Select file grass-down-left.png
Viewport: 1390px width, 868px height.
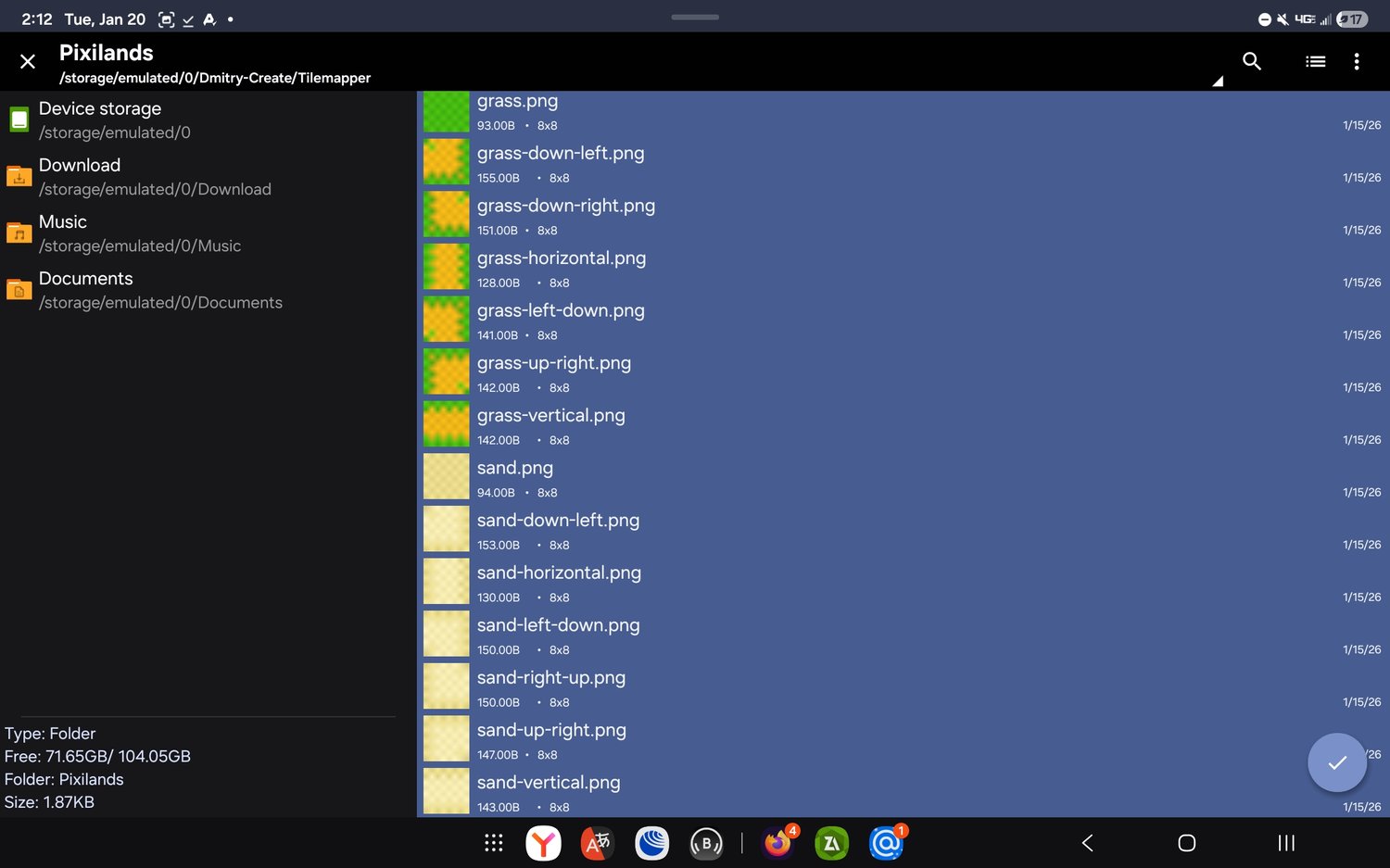(903, 163)
